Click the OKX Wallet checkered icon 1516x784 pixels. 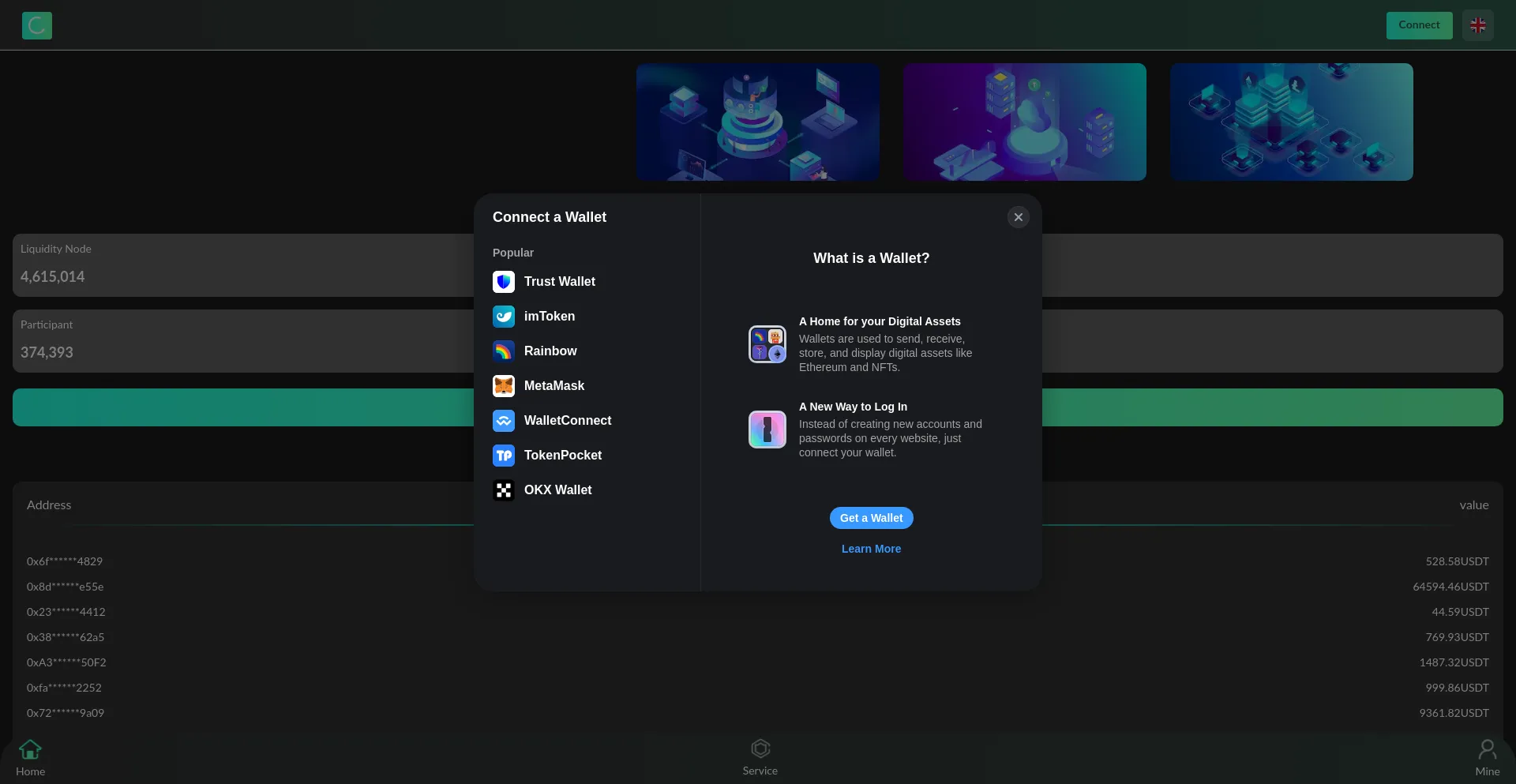(504, 490)
